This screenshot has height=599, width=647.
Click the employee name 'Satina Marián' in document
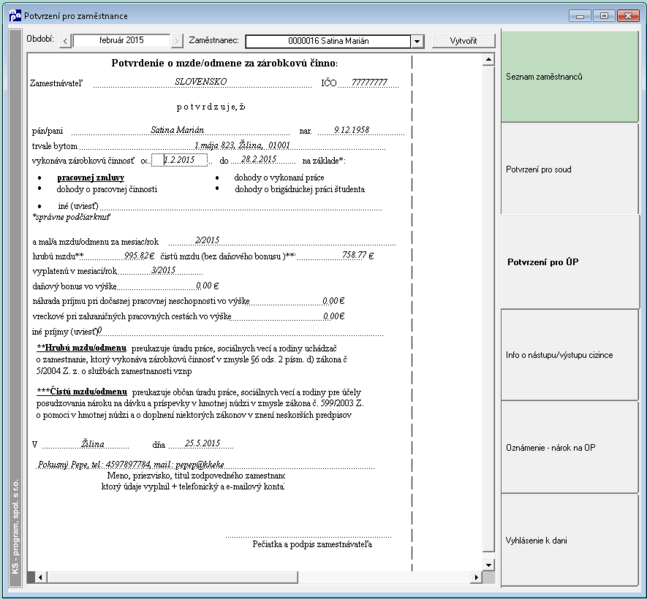tap(177, 130)
